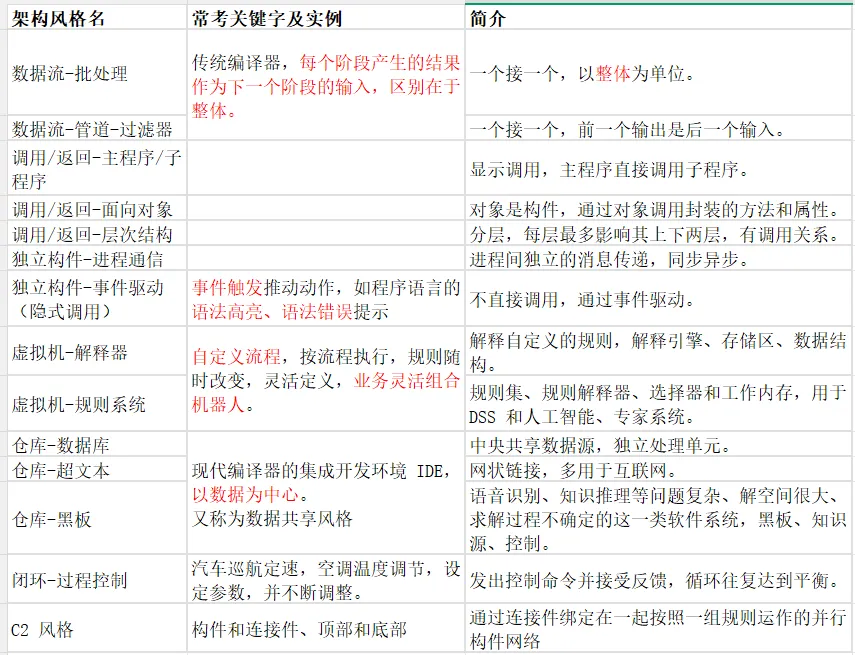Click cell '虚拟机-规则系统'

[97, 404]
